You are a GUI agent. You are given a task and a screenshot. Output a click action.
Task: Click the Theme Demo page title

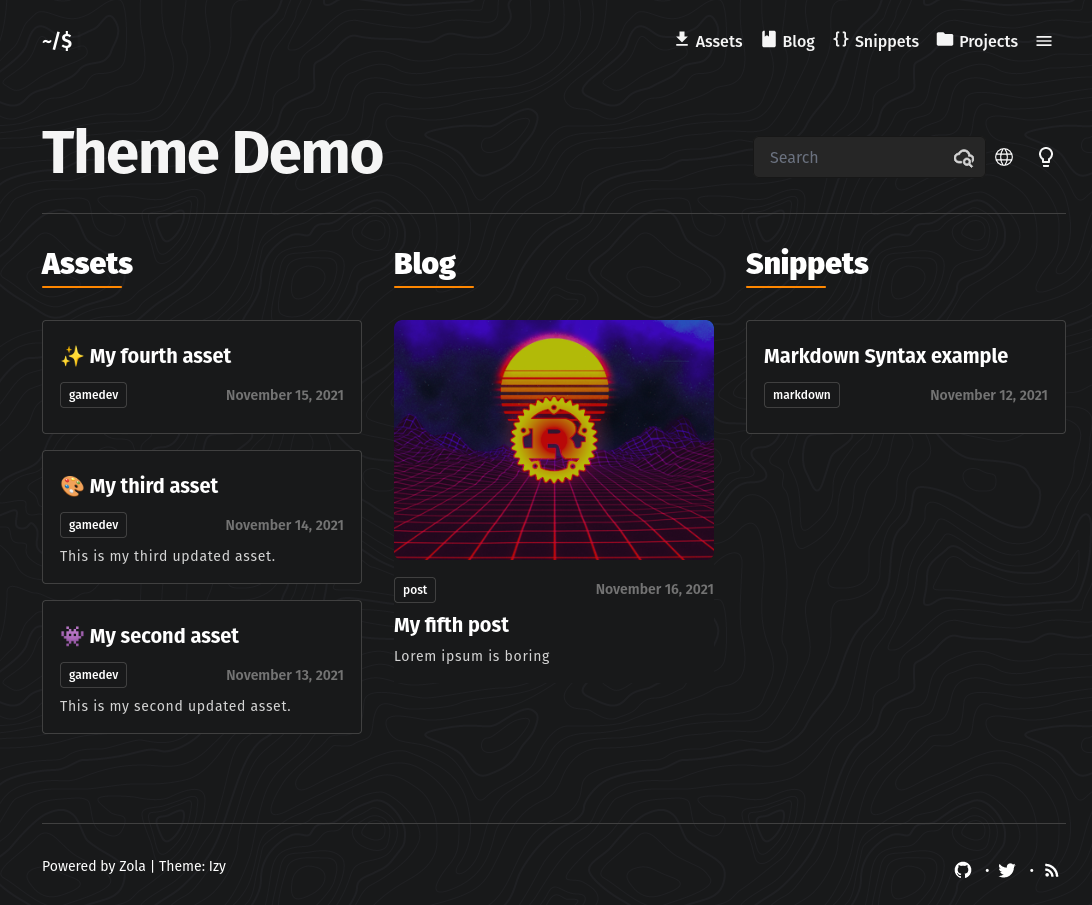coord(212,153)
